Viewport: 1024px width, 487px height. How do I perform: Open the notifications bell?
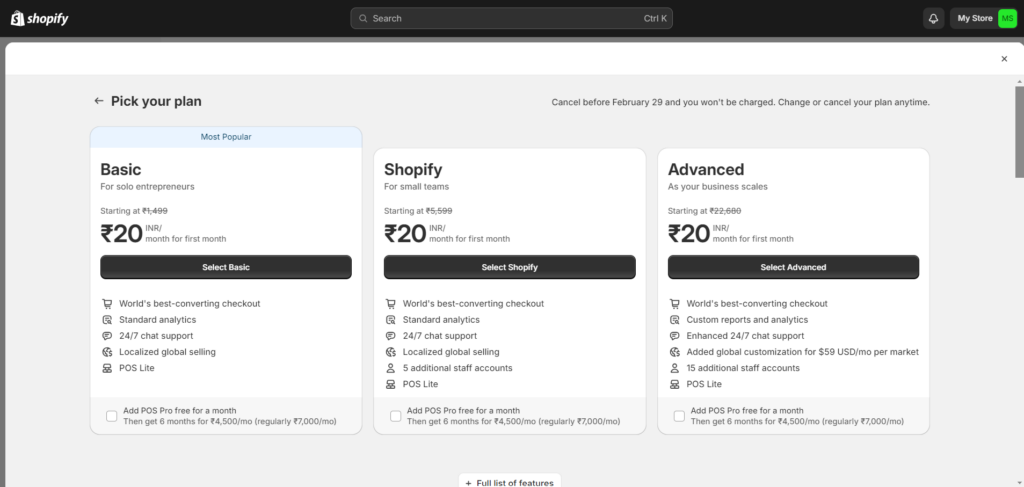(x=933, y=18)
